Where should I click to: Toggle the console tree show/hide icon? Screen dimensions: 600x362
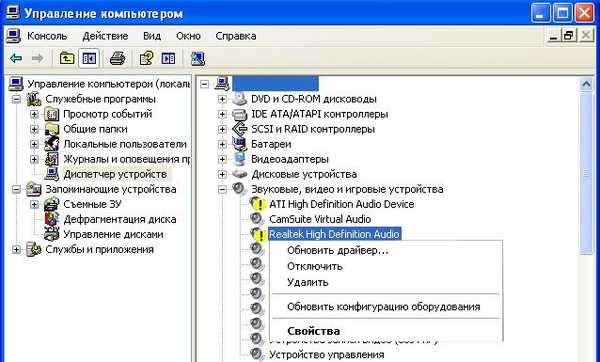[89, 59]
